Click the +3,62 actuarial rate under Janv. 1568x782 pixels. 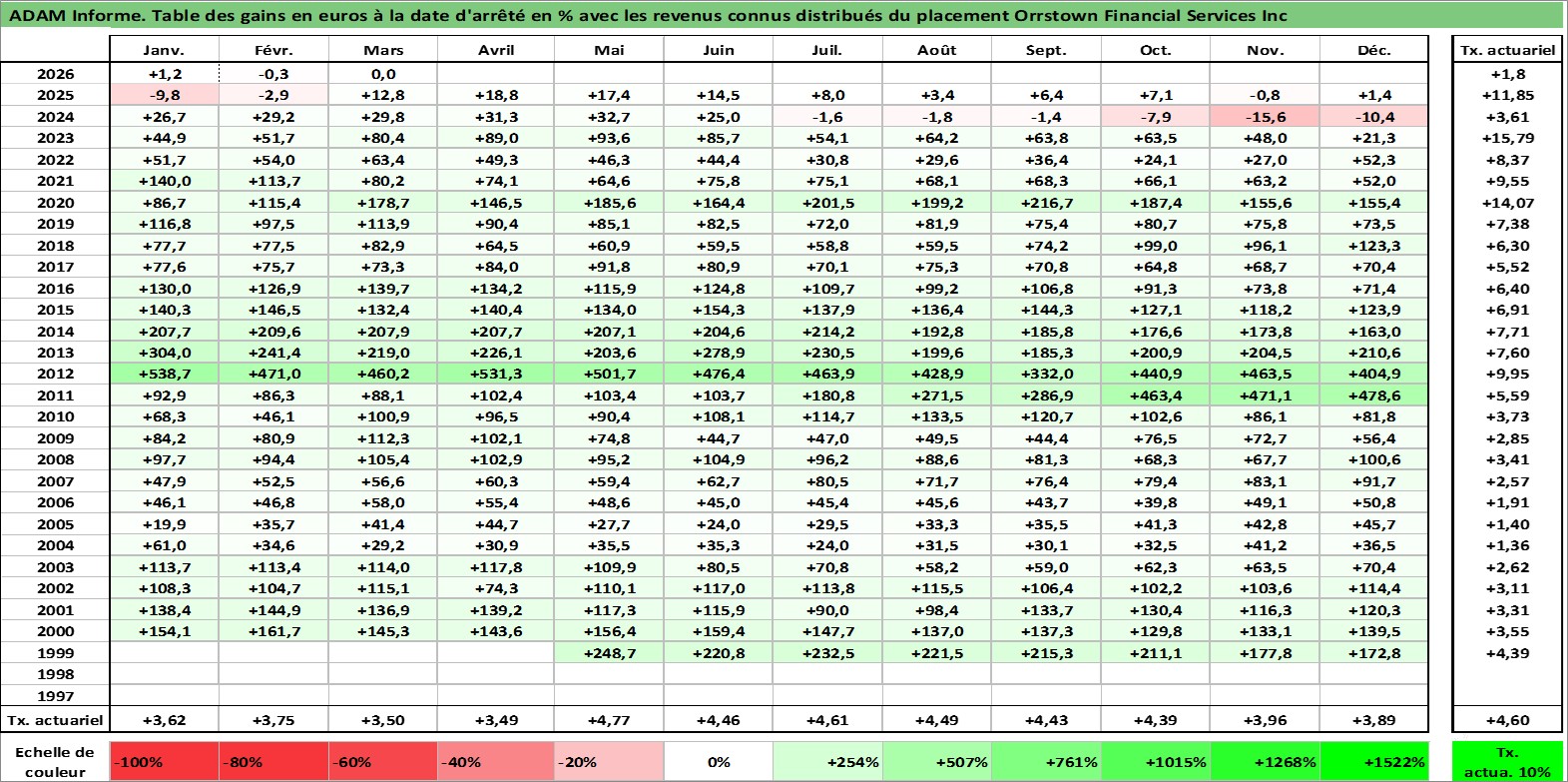pyautogui.click(x=164, y=720)
